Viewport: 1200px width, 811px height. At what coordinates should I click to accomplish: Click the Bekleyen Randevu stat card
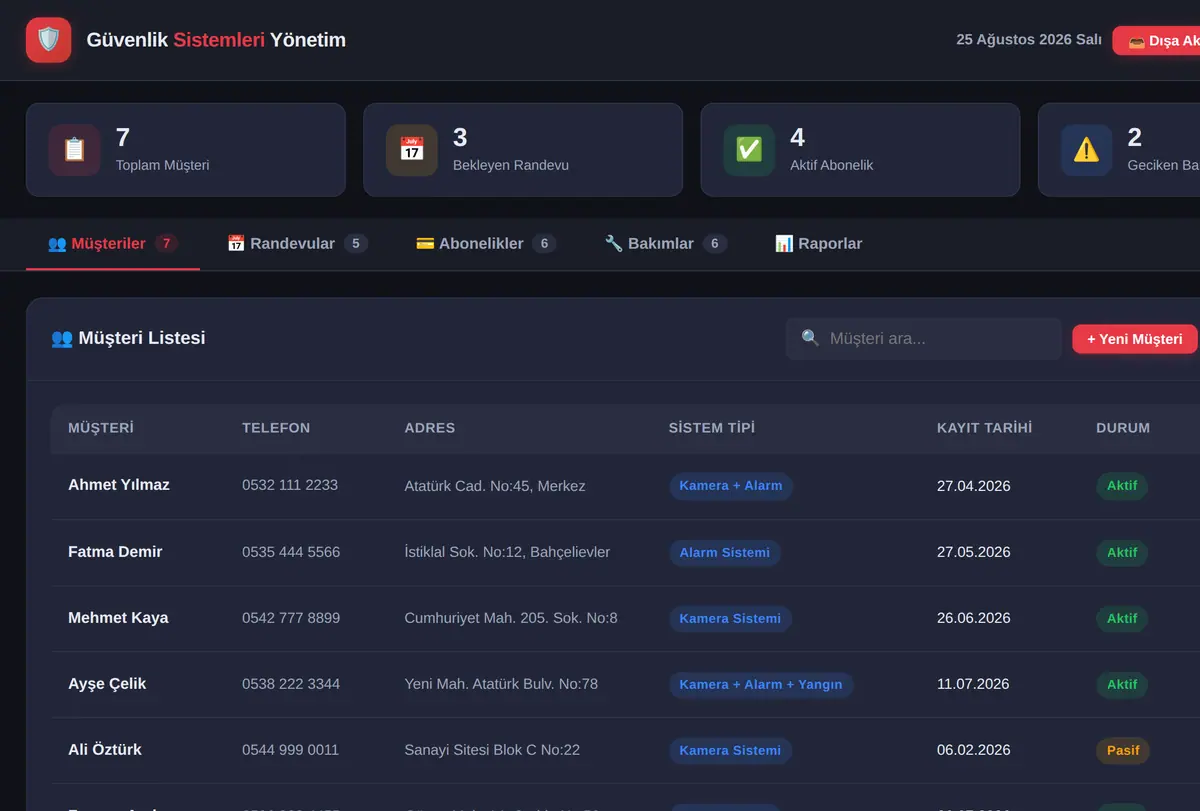523,150
